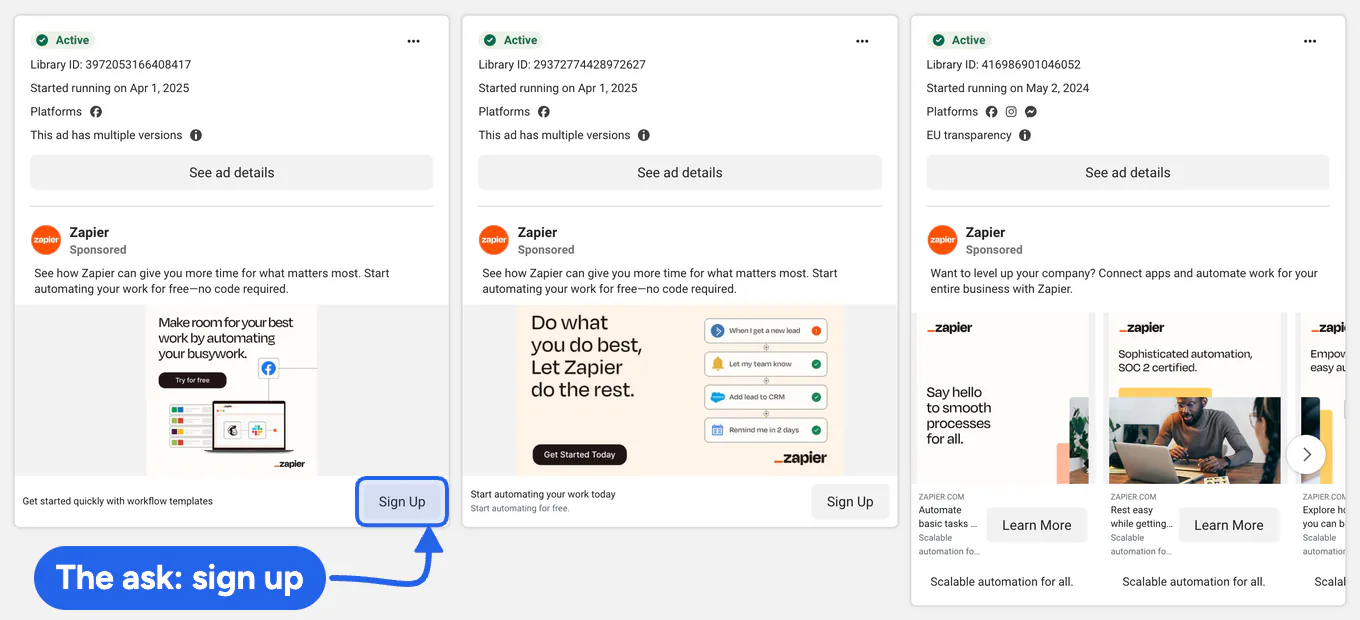Click the Zapier avatar on ad 293727744428972627
Viewport: 1360px width, 620px height.
(494, 240)
